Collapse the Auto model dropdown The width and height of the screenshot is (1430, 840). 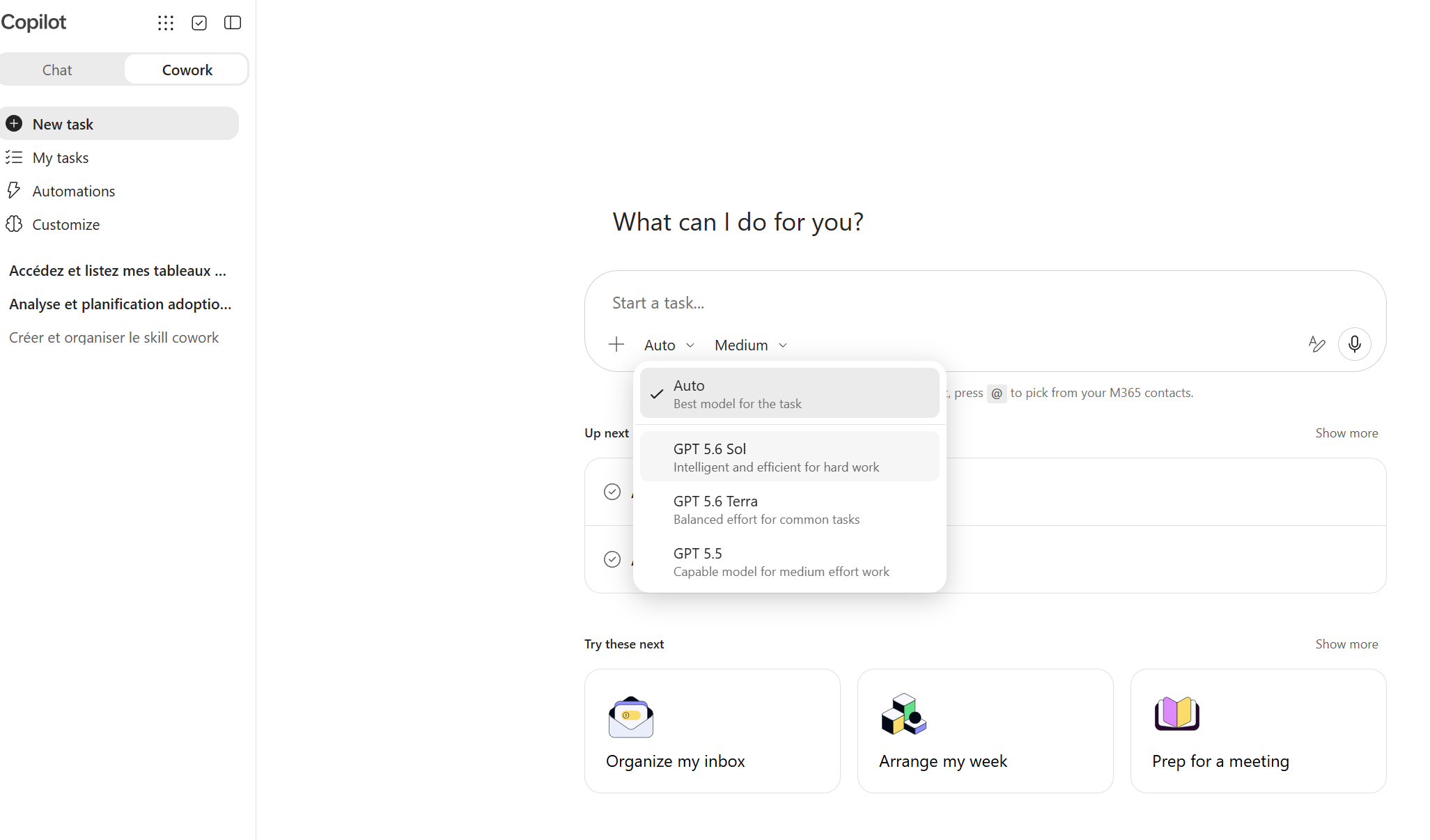coord(669,345)
